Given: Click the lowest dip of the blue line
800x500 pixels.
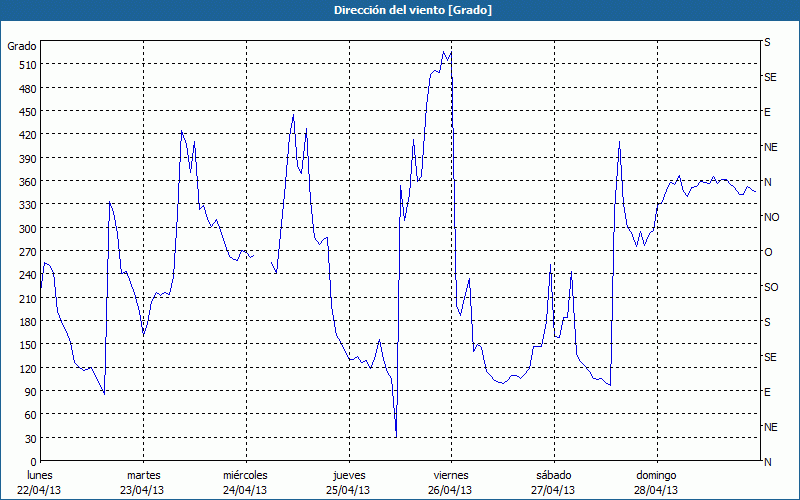Looking at the screenshot, I should pos(396,437).
